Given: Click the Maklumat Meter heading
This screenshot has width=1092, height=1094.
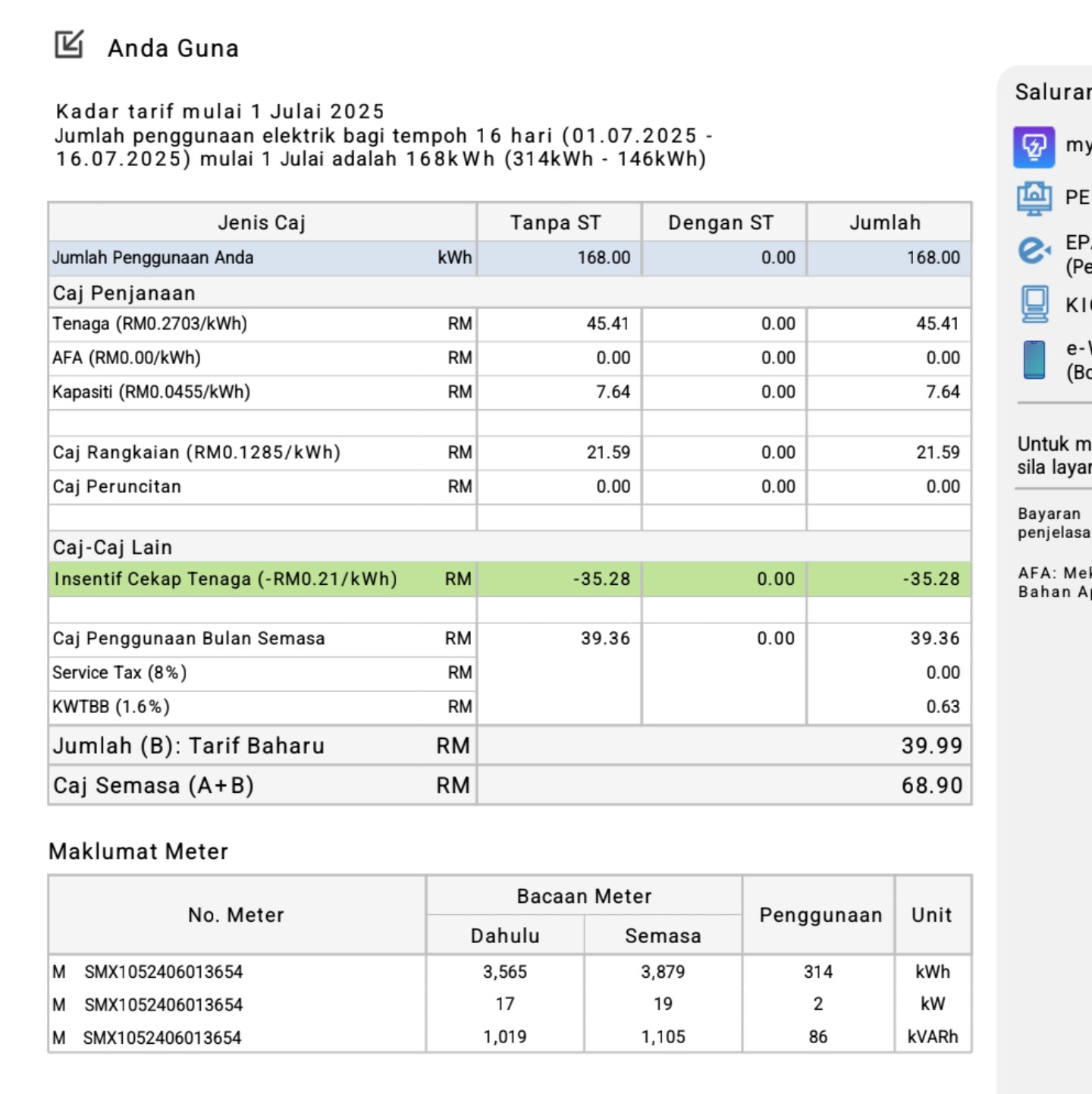Looking at the screenshot, I should click(139, 851).
